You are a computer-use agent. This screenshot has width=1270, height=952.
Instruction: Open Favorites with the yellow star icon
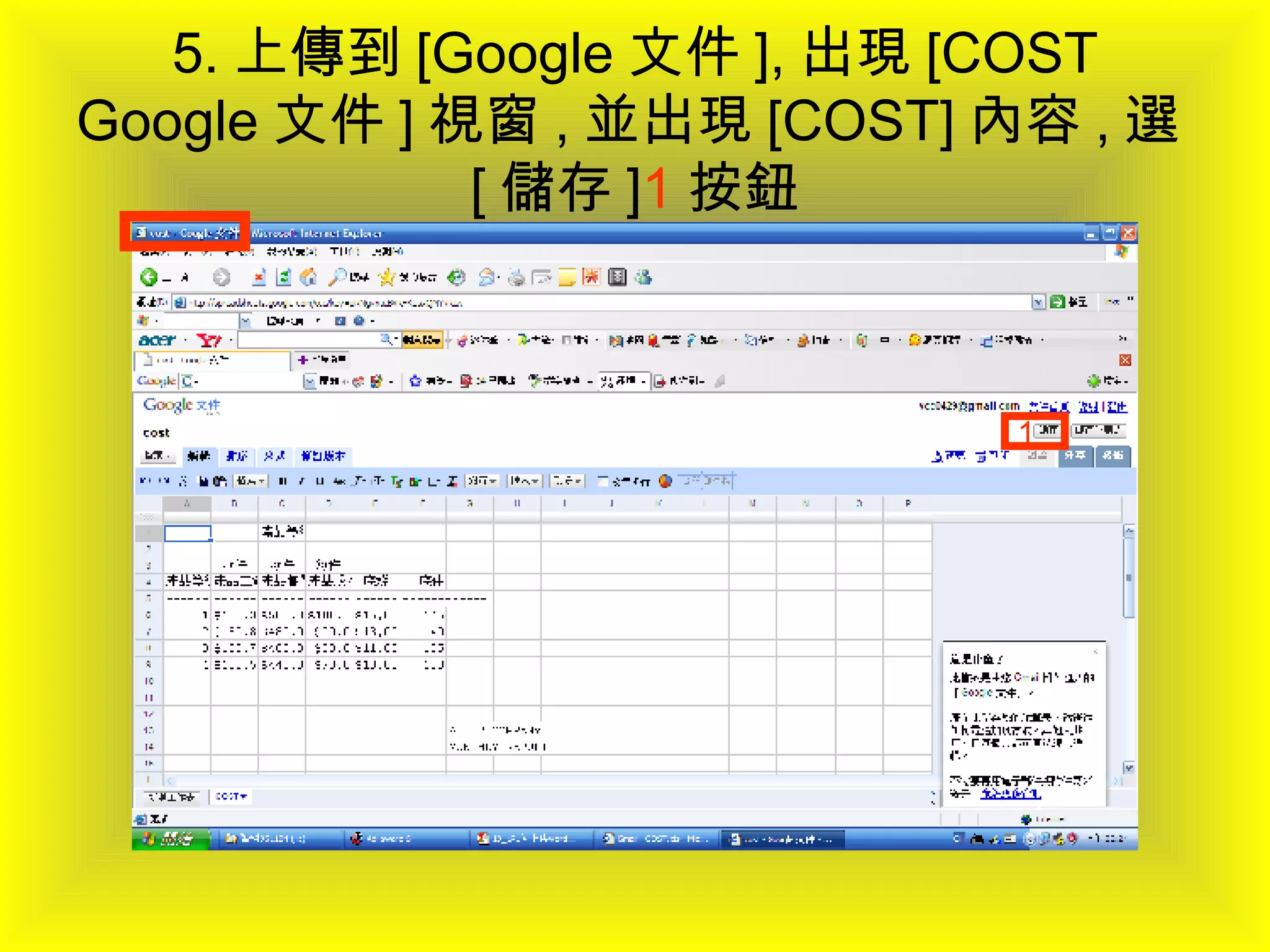[x=386, y=277]
